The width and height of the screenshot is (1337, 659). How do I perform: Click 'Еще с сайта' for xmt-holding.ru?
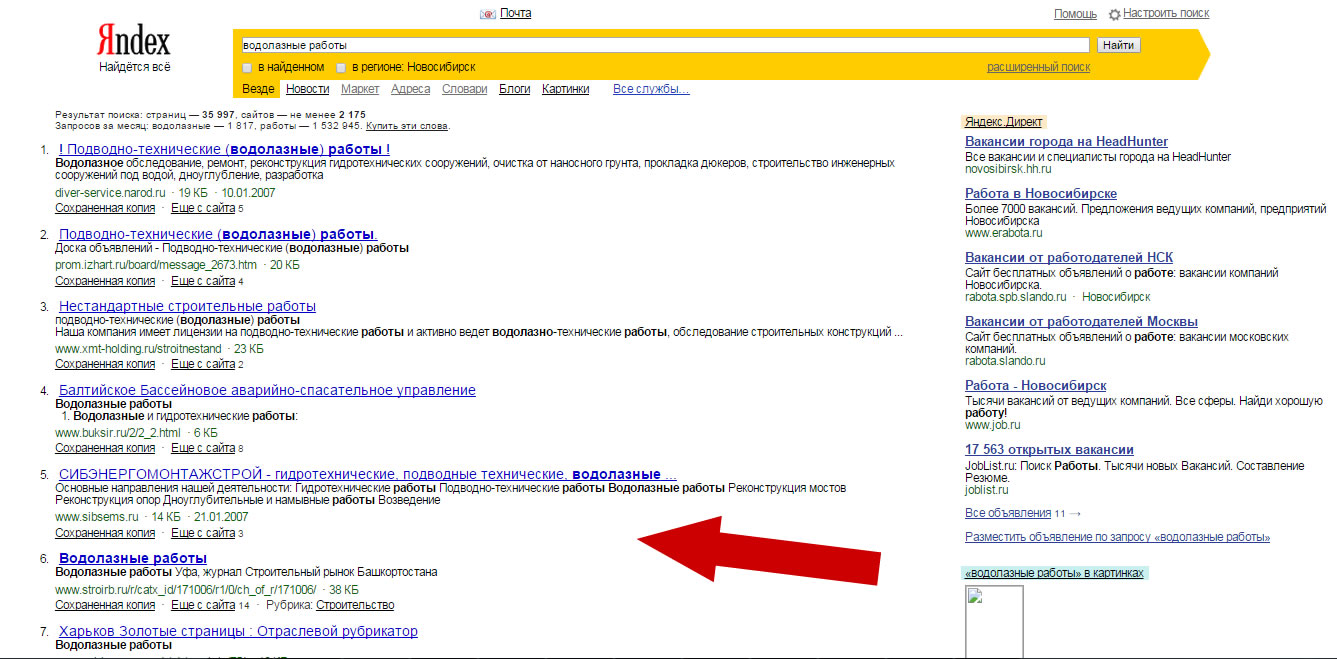tap(203, 364)
